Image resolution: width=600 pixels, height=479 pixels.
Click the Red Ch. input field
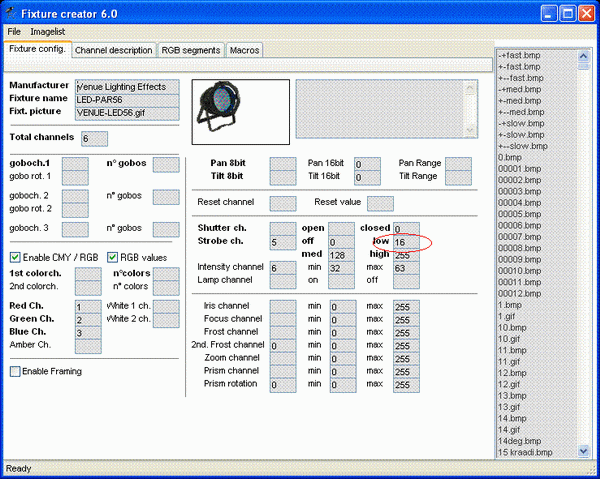pos(88,306)
